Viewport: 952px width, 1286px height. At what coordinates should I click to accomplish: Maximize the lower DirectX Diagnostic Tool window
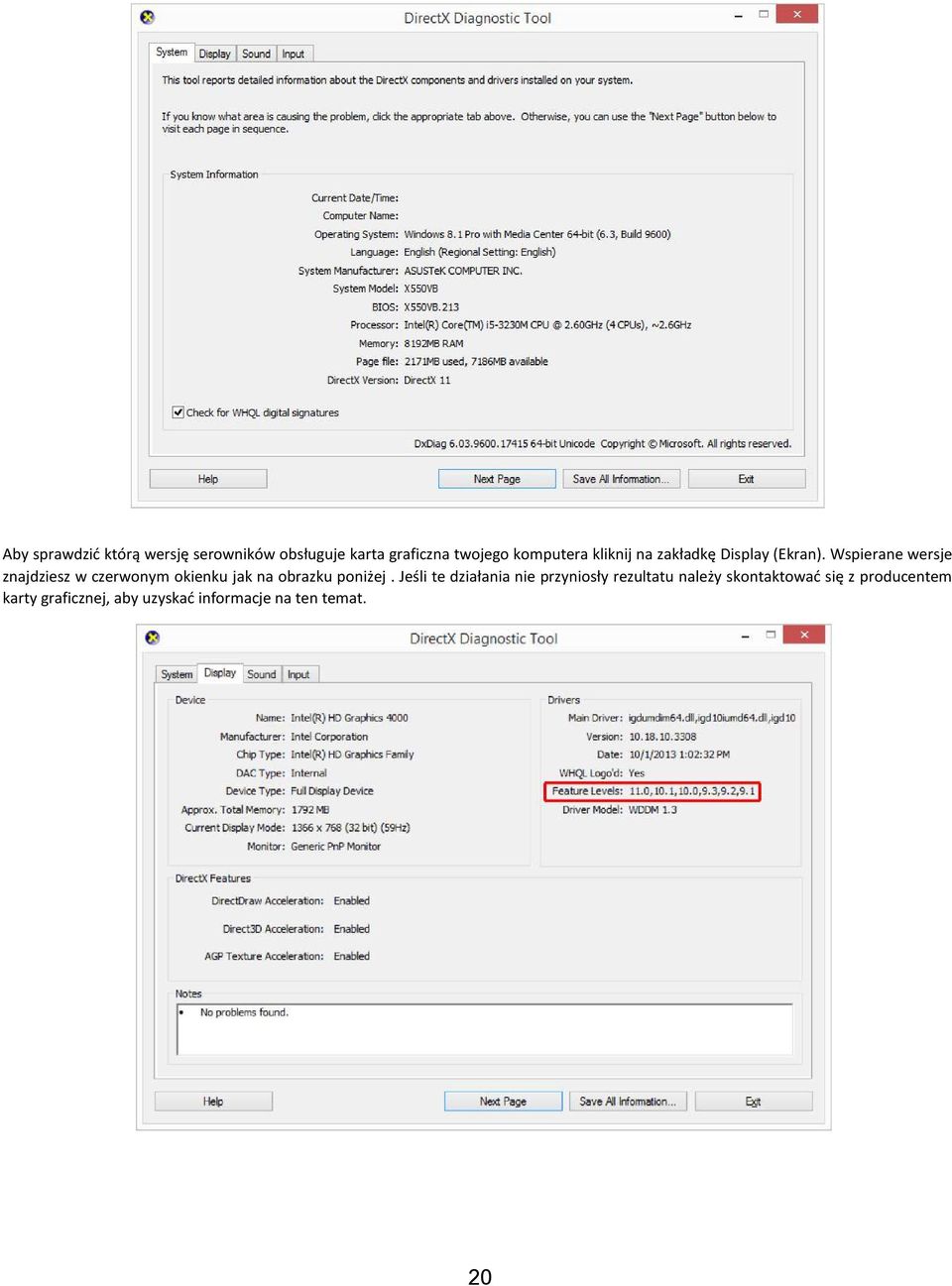pos(771,636)
